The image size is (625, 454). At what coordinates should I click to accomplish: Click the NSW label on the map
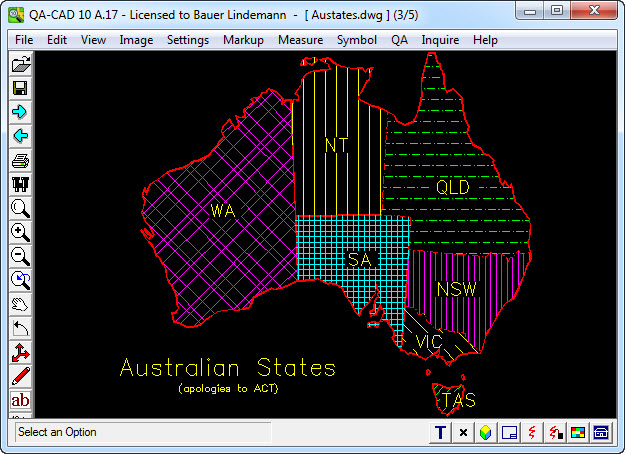pos(457,289)
